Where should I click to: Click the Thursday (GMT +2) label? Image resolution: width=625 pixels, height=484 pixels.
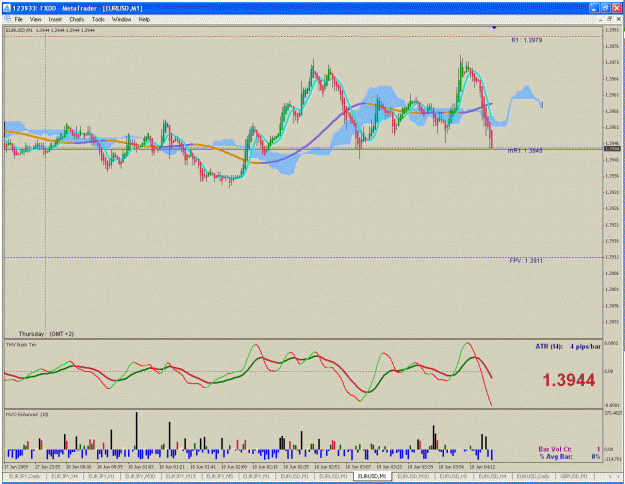46,334
